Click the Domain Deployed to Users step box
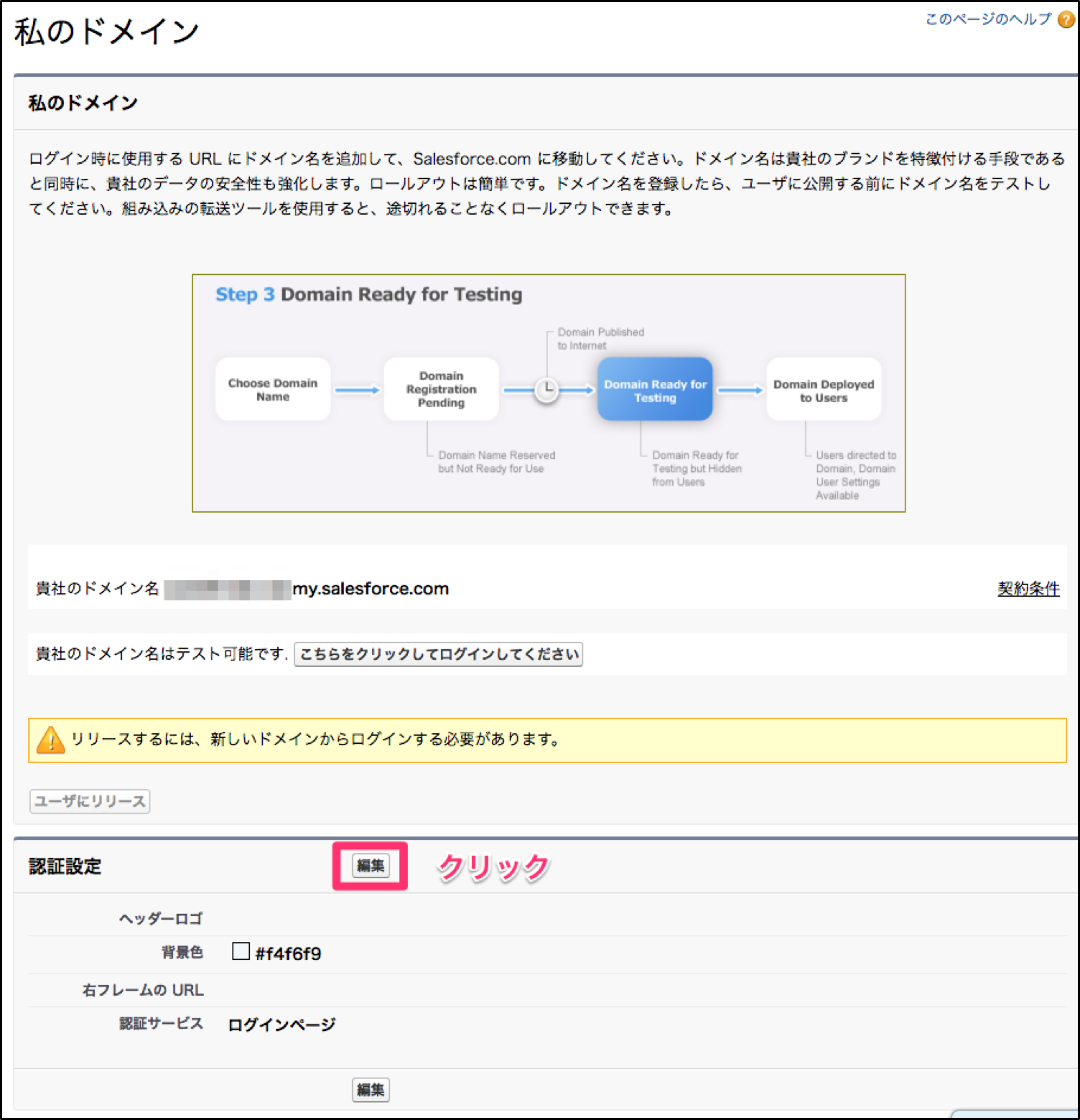This screenshot has height=1120, width=1080. click(824, 389)
